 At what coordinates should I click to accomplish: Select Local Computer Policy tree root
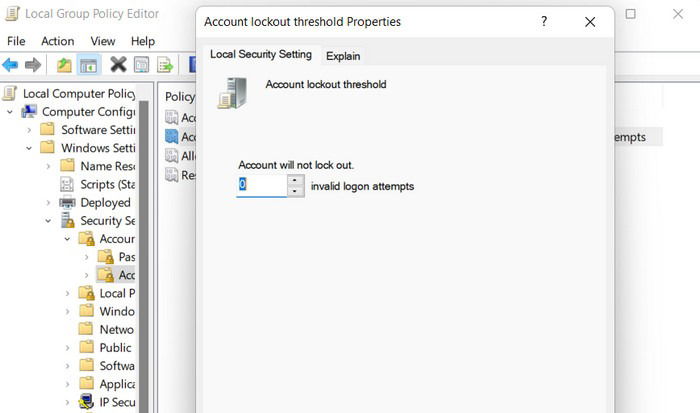[x=79, y=93]
